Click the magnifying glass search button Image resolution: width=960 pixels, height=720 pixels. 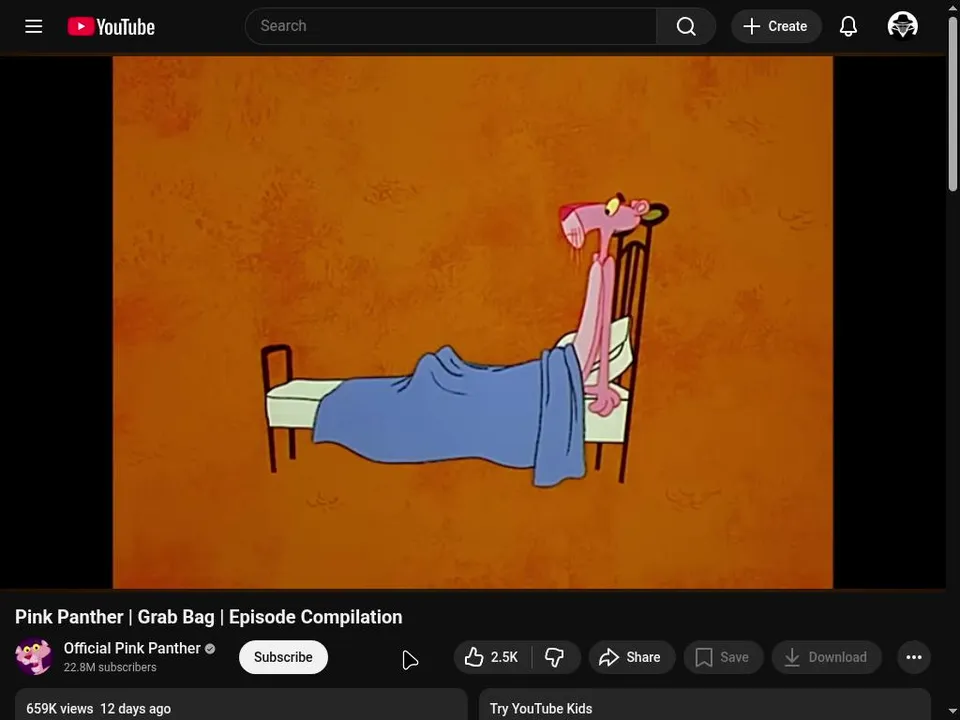tap(686, 26)
